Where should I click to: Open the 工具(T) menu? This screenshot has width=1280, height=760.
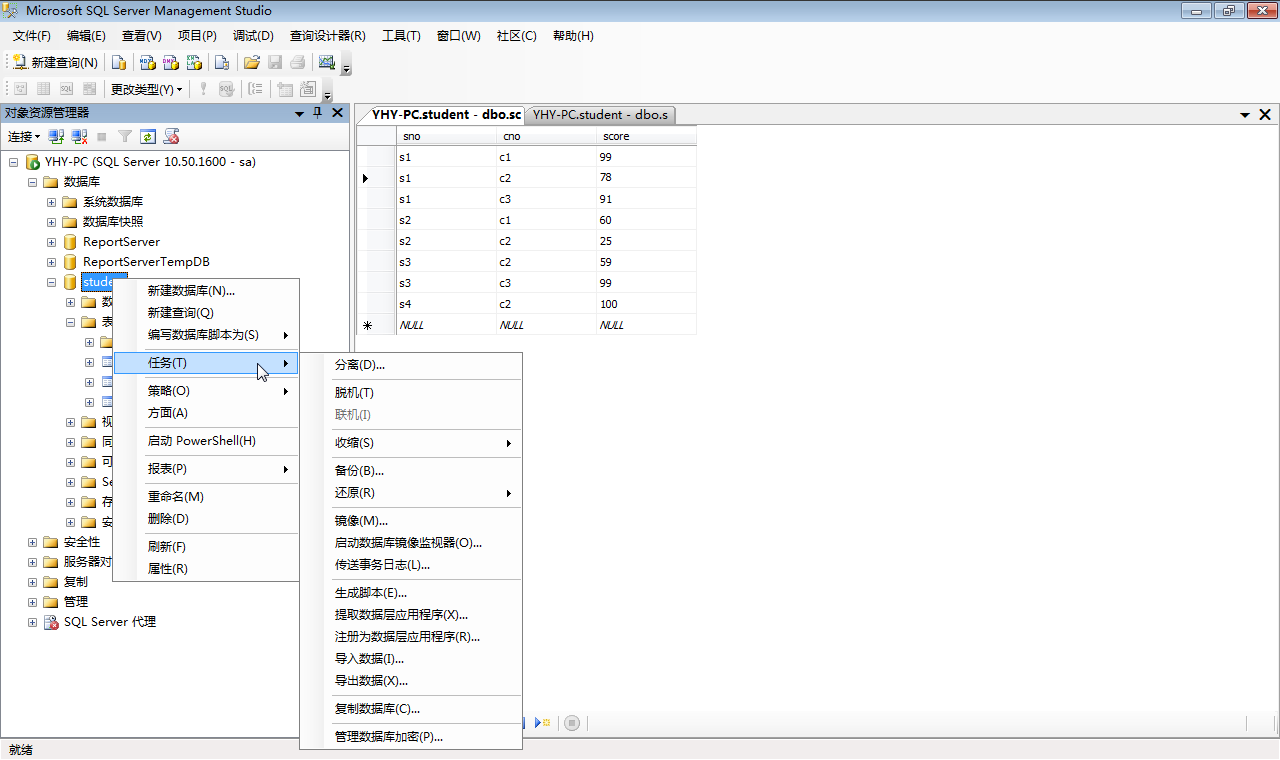tap(401, 36)
